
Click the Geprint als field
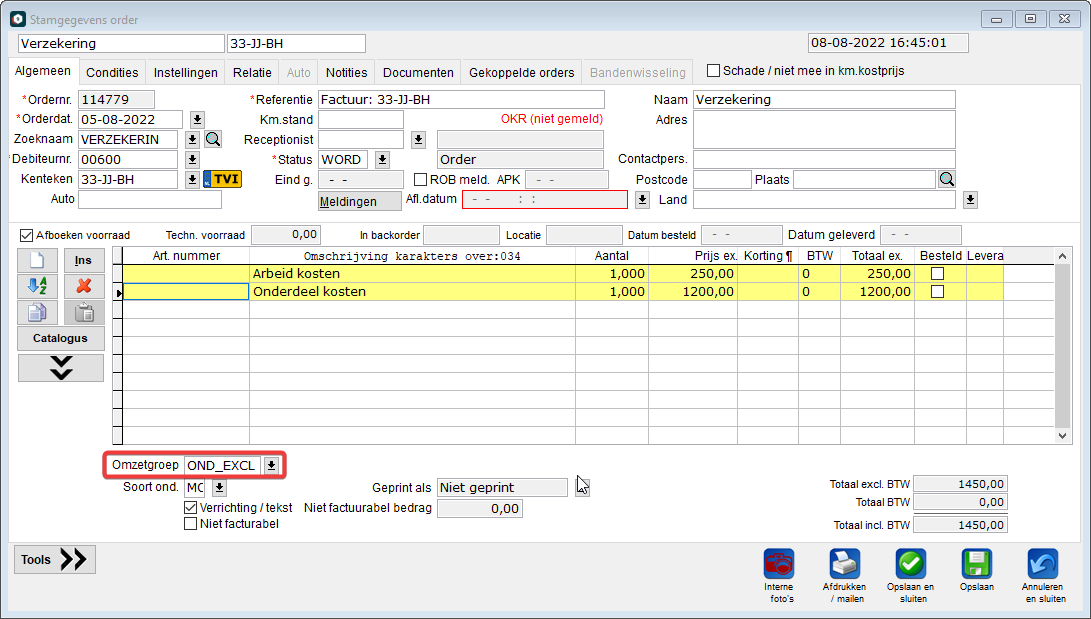(502, 488)
